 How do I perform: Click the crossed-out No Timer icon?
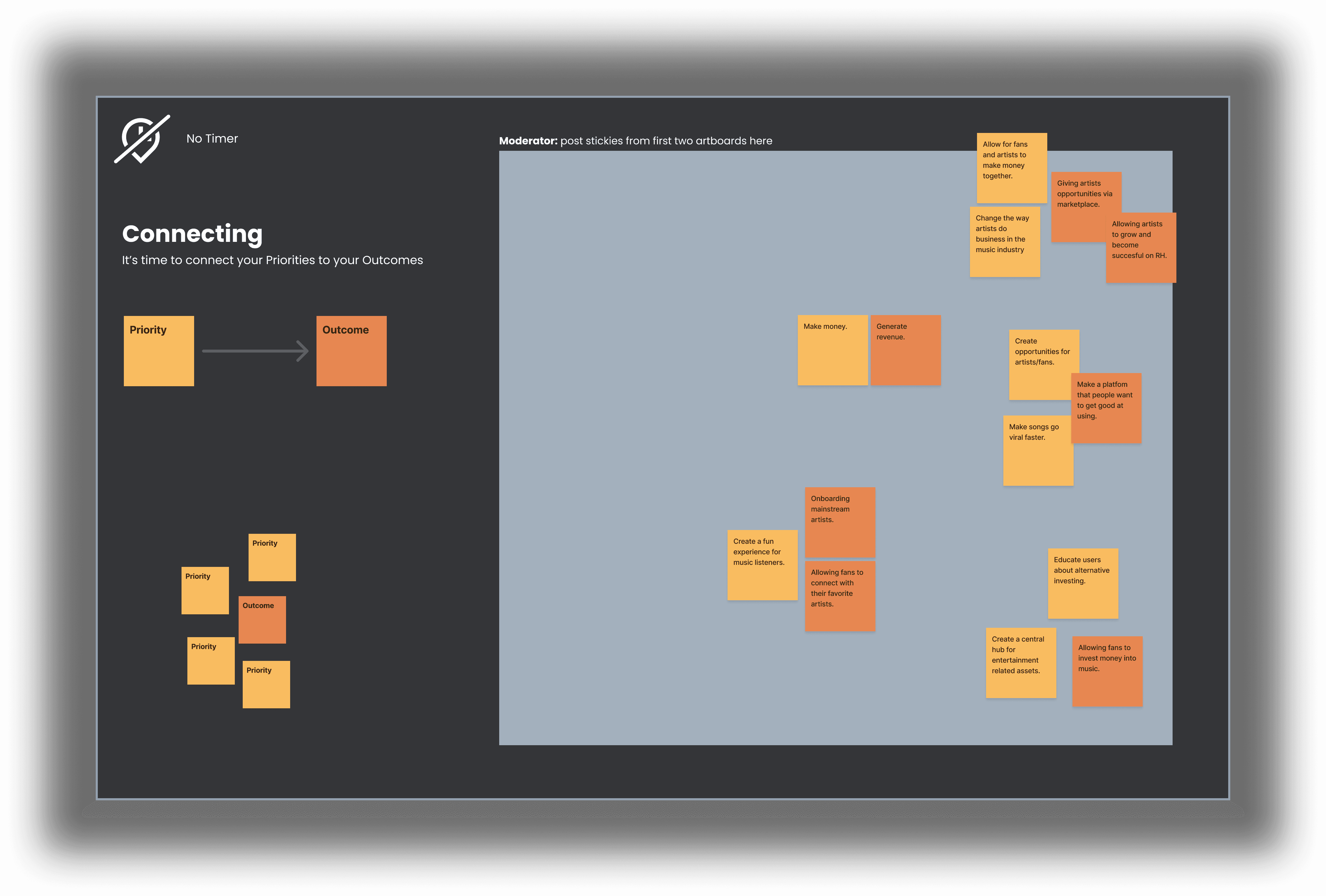142,139
